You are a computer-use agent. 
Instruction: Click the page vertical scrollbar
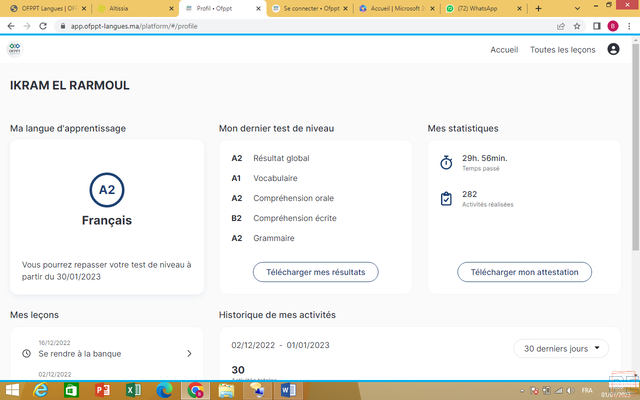[636, 147]
